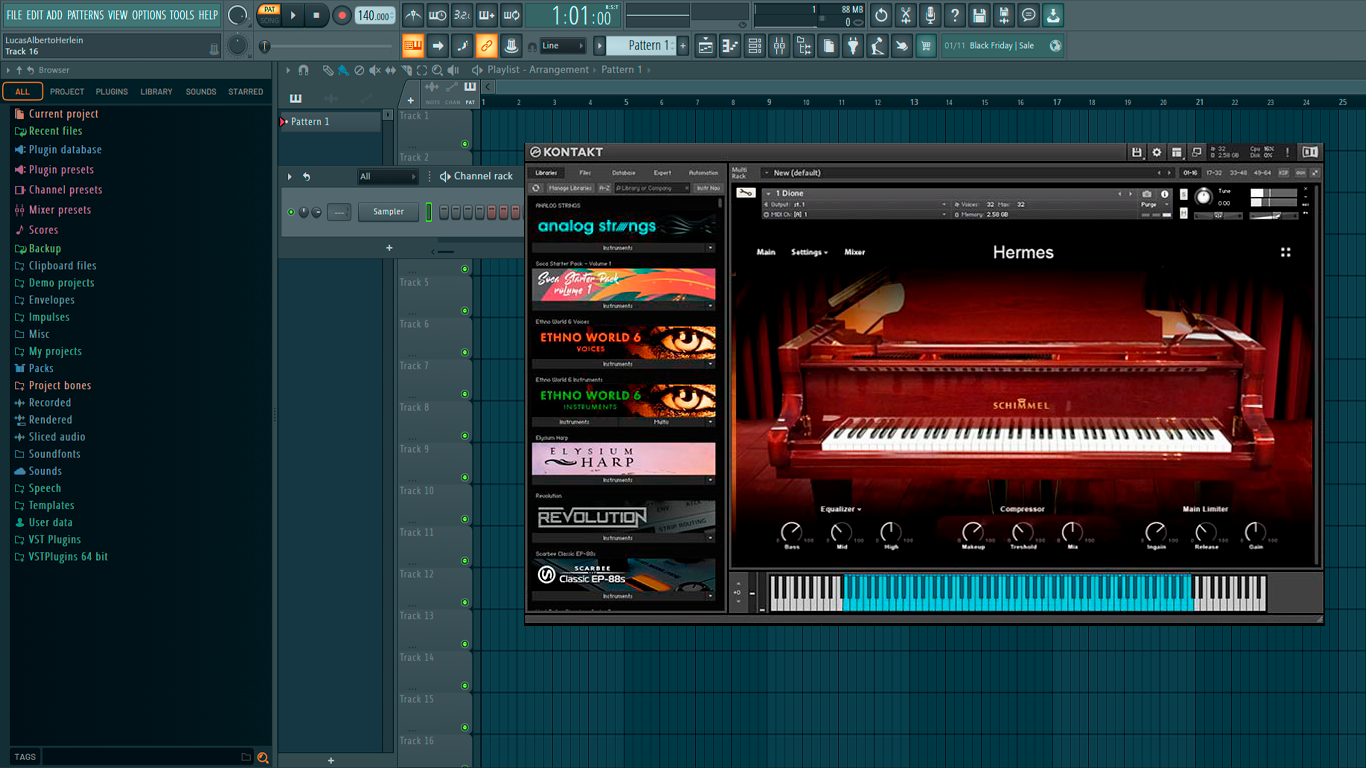1366x768 pixels.
Task: Click the Instr Nav button
Action: [708, 188]
